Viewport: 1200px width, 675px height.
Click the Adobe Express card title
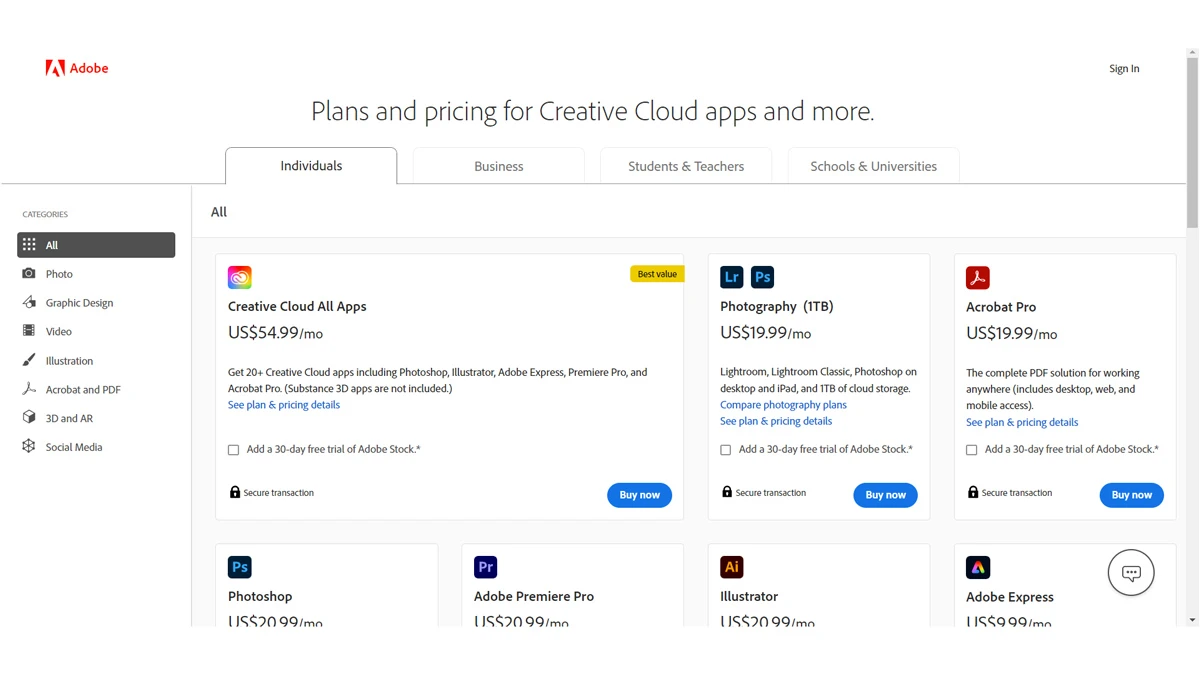coord(1010,597)
